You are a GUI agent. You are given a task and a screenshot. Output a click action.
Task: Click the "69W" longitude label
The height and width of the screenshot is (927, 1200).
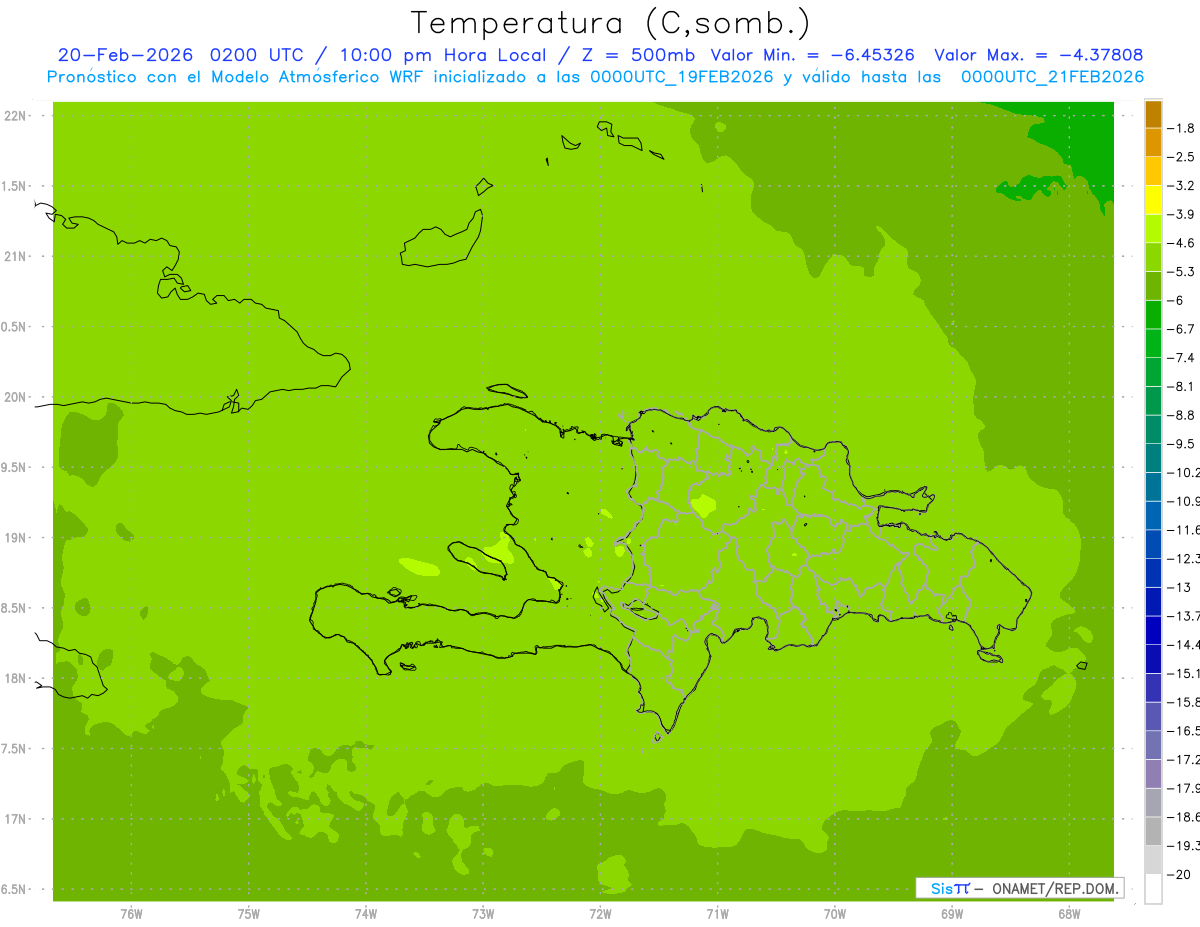952,914
